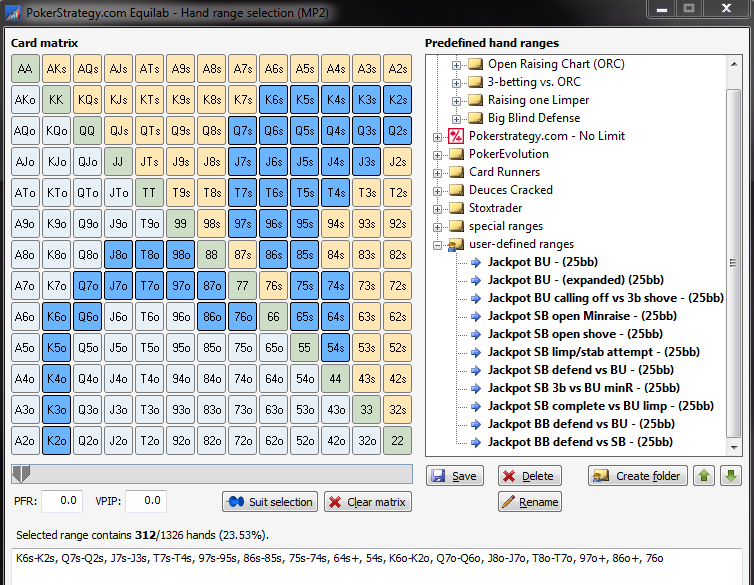
Task: Click the Equilab app icon in title bar
Action: 13,12
